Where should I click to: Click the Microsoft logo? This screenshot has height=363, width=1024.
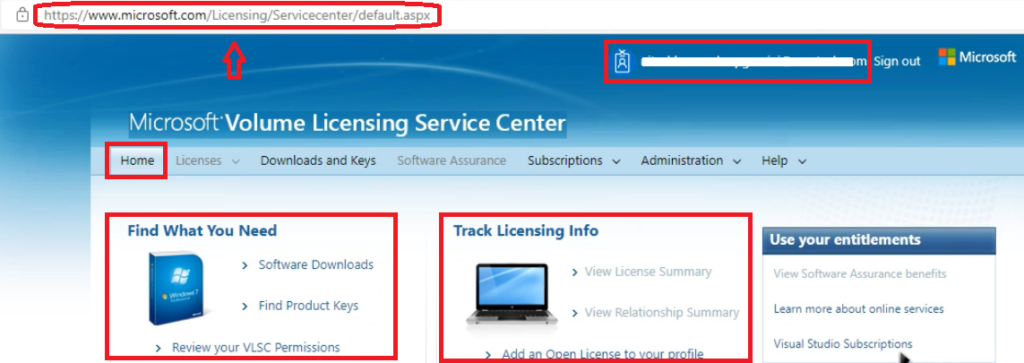[x=977, y=57]
